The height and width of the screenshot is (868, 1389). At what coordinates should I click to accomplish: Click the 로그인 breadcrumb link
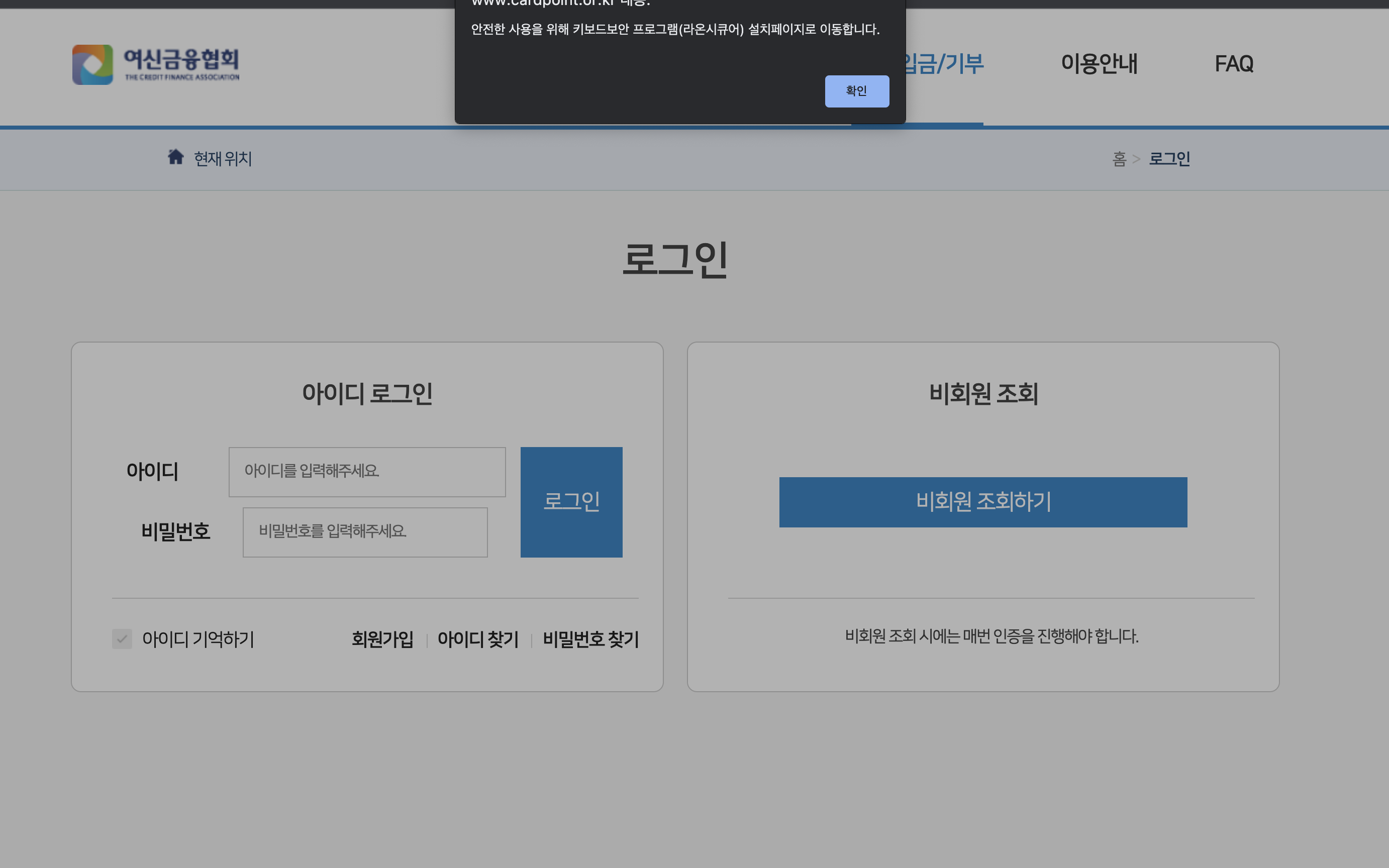(1169, 159)
